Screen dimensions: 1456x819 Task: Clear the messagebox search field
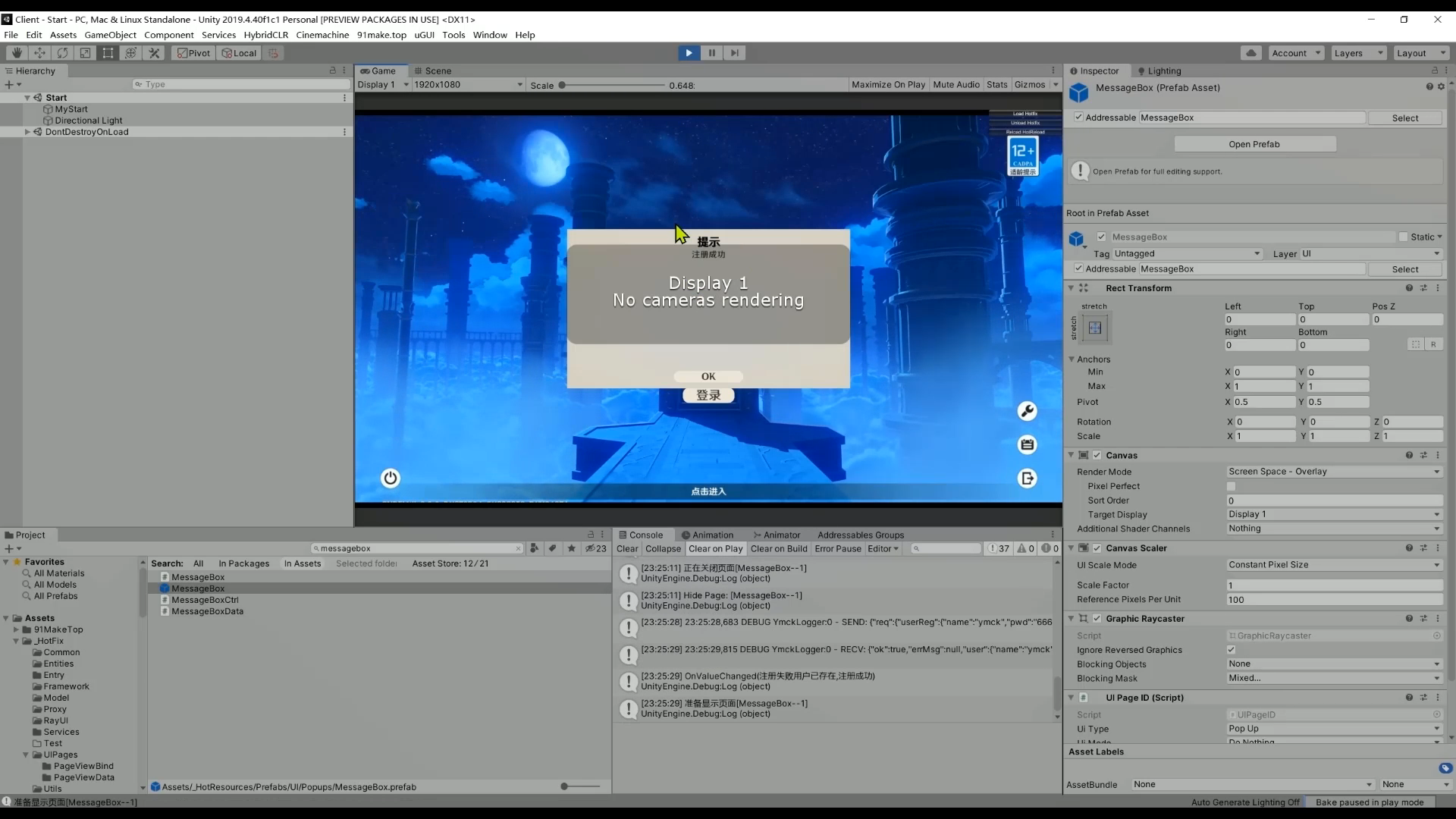(519, 548)
